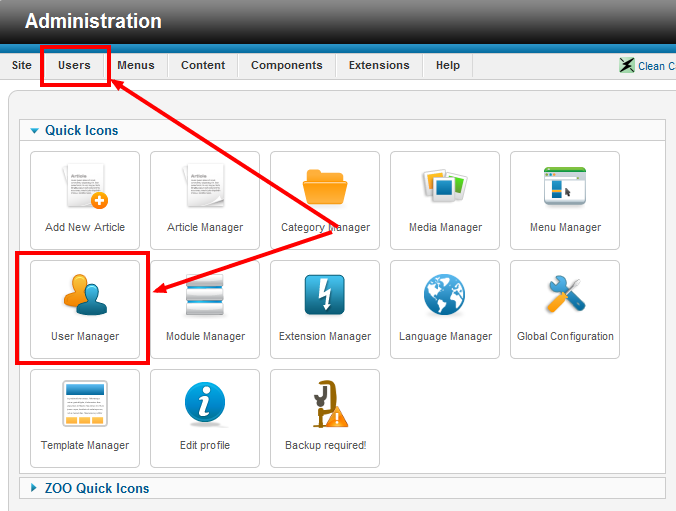Open the Components menu

[x=287, y=65]
